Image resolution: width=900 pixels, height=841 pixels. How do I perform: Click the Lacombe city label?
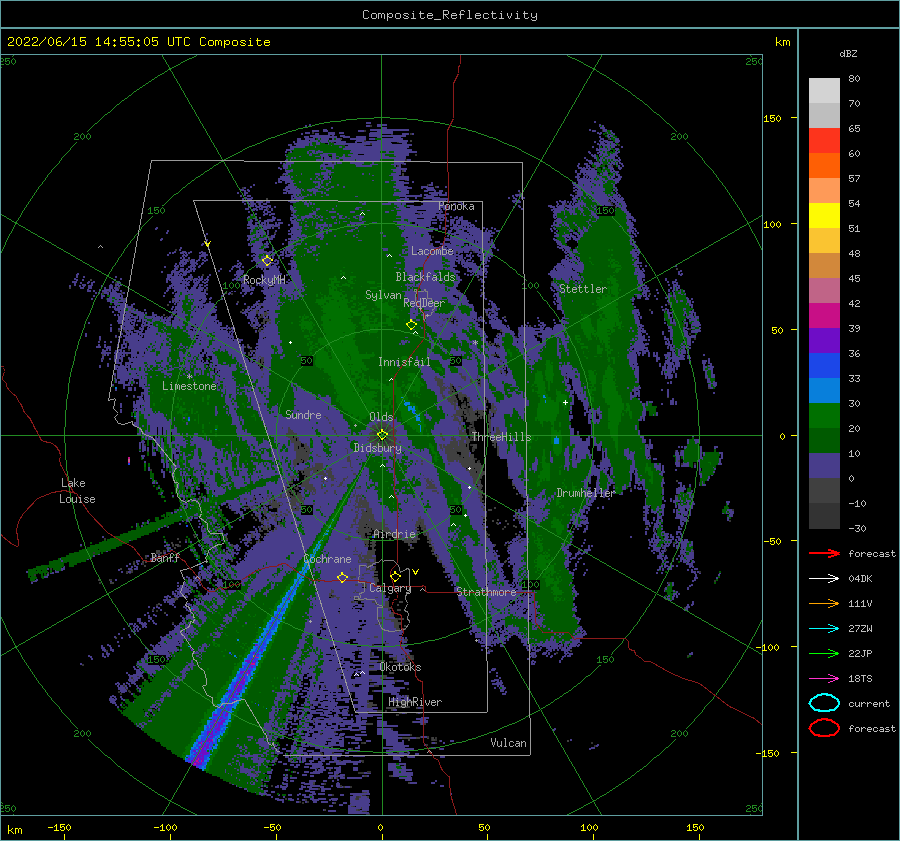[432, 251]
